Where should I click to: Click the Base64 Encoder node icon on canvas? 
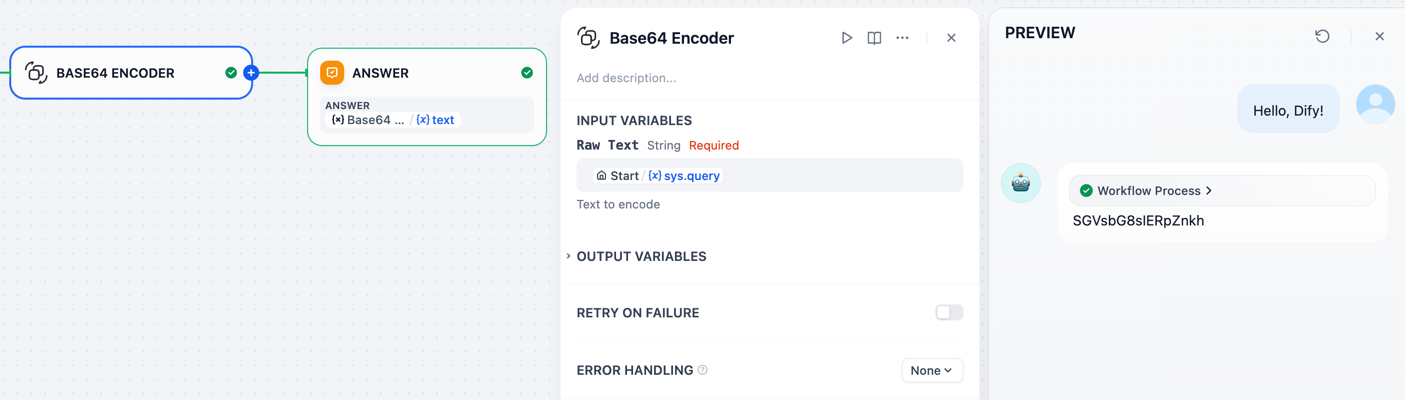[36, 73]
